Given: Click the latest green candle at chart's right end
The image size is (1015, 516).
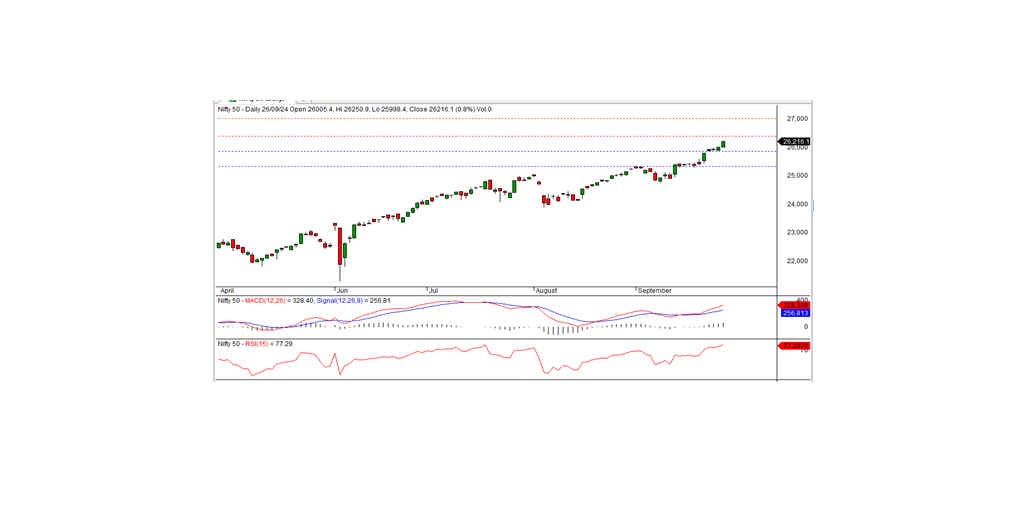Looking at the screenshot, I should pyautogui.click(x=723, y=144).
